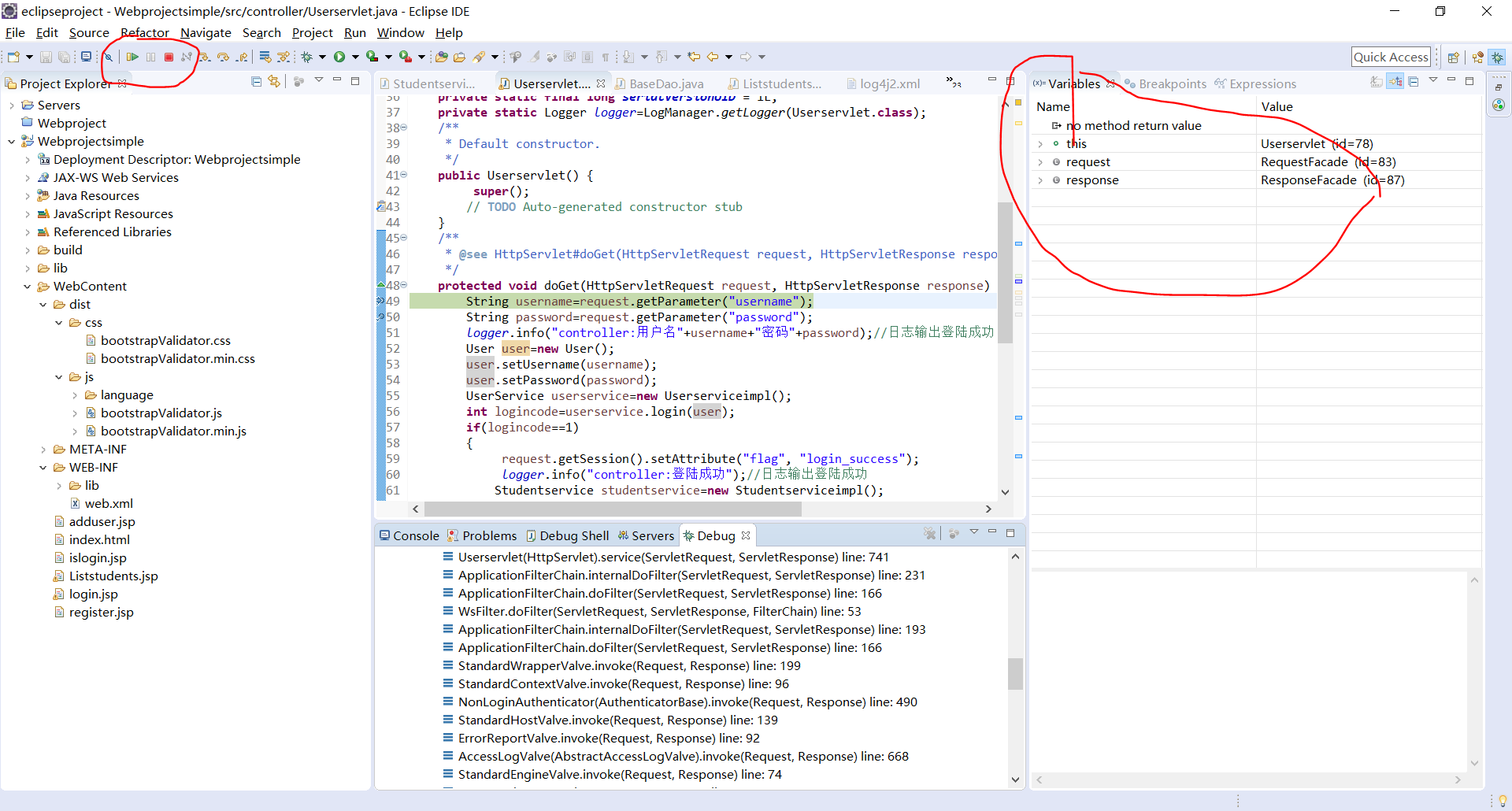1512x811 pixels.
Task: Expand the 'this' variable row
Action: pos(1040,144)
